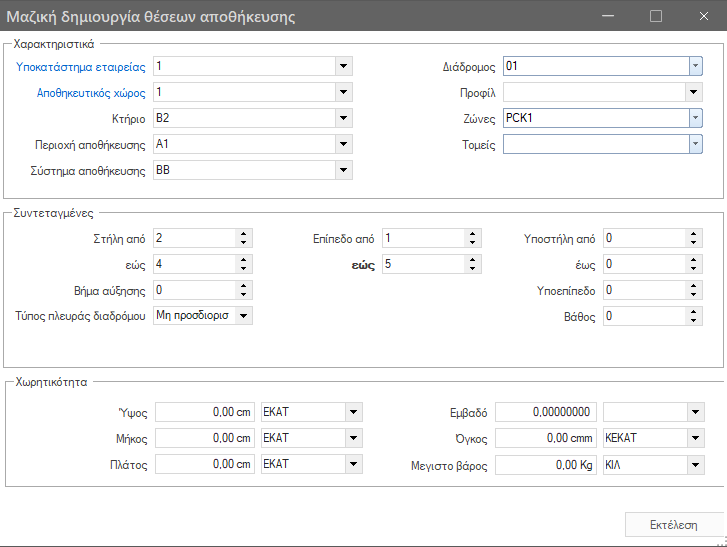
Task: Click the Υποστήλη από spinner arrows
Action: (x=693, y=238)
